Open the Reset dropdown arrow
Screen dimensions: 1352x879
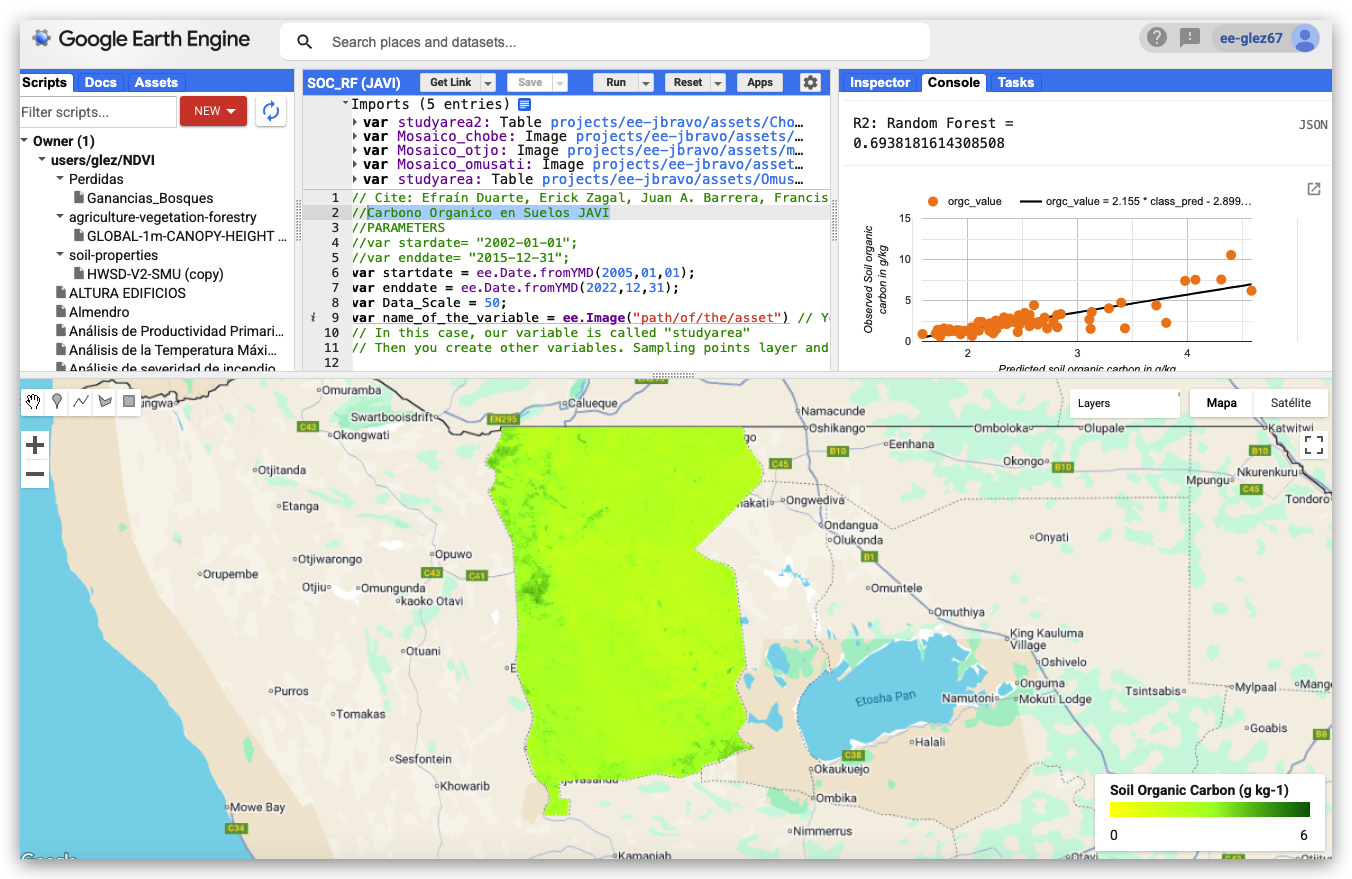pyautogui.click(x=717, y=83)
